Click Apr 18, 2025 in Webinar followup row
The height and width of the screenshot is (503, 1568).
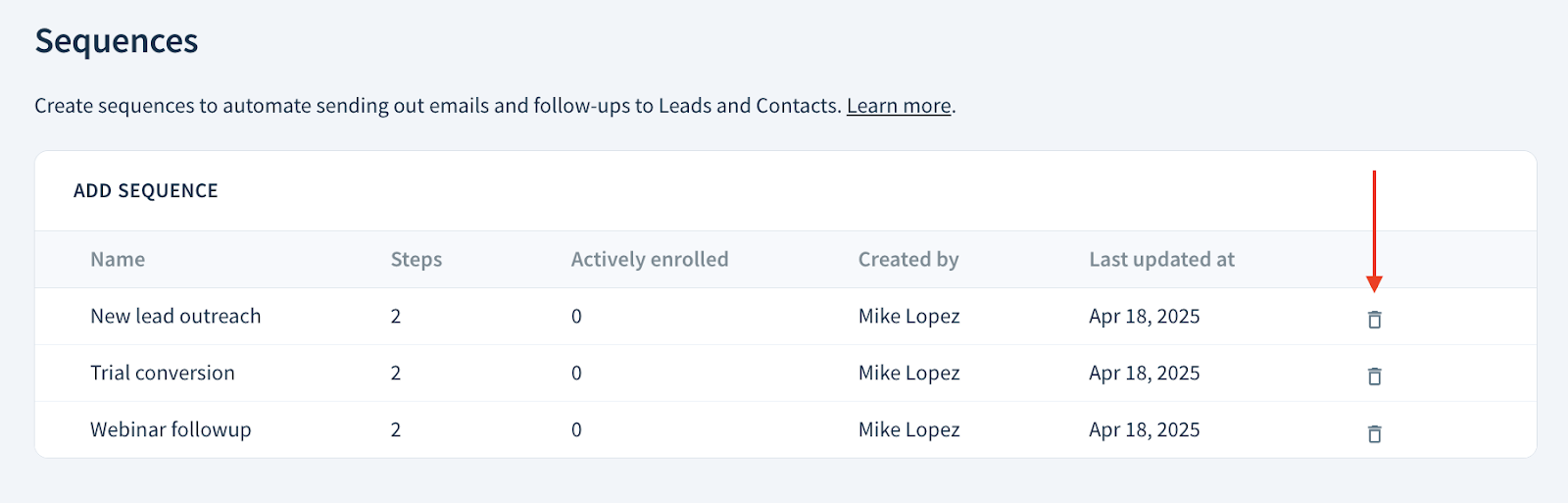click(1144, 429)
